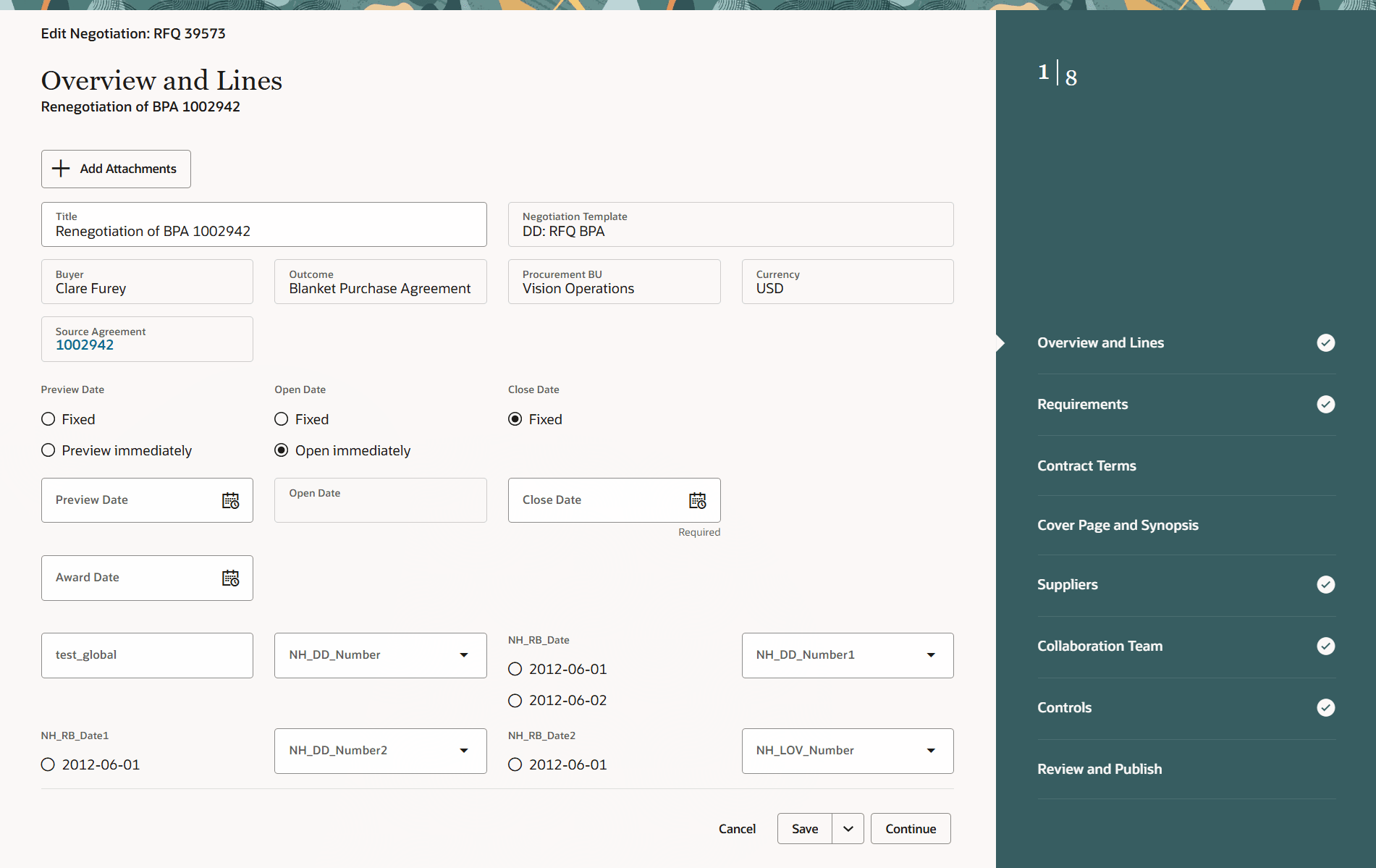The width and height of the screenshot is (1376, 868).
Task: Click the checkmark beside Controls
Action: click(1325, 707)
